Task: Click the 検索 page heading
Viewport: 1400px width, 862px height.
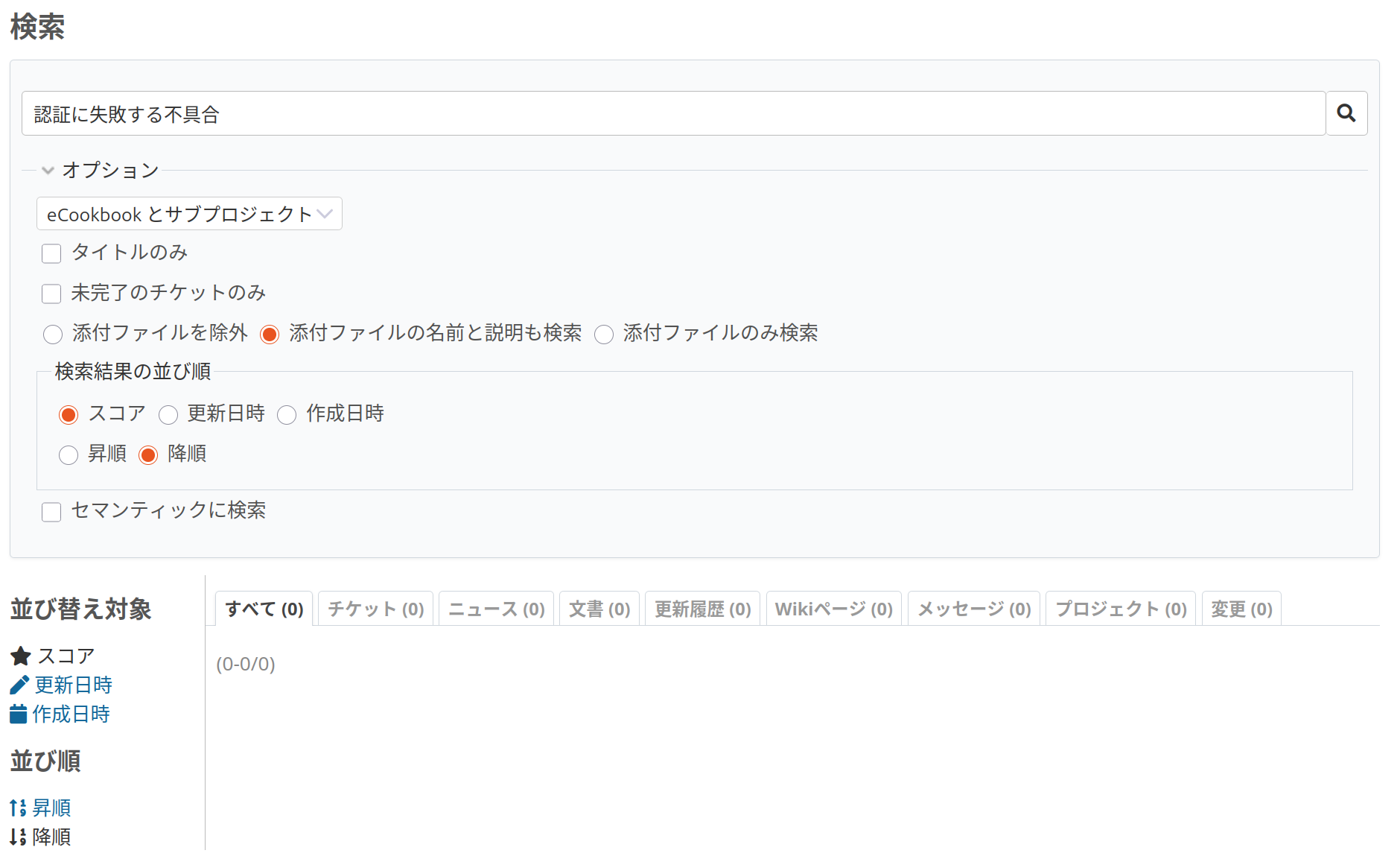Action: point(37,27)
